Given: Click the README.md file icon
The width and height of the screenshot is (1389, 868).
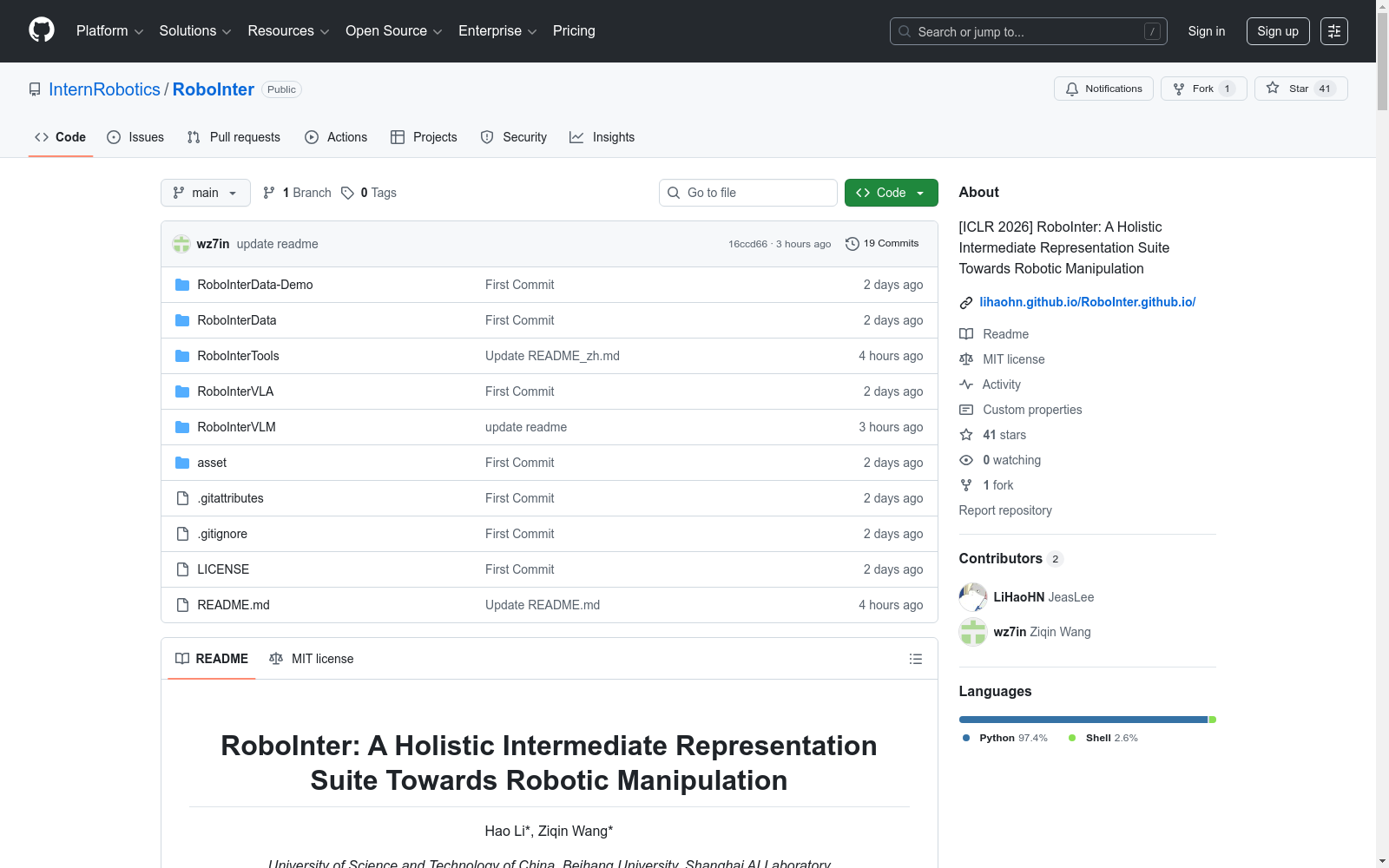Looking at the screenshot, I should 182,605.
